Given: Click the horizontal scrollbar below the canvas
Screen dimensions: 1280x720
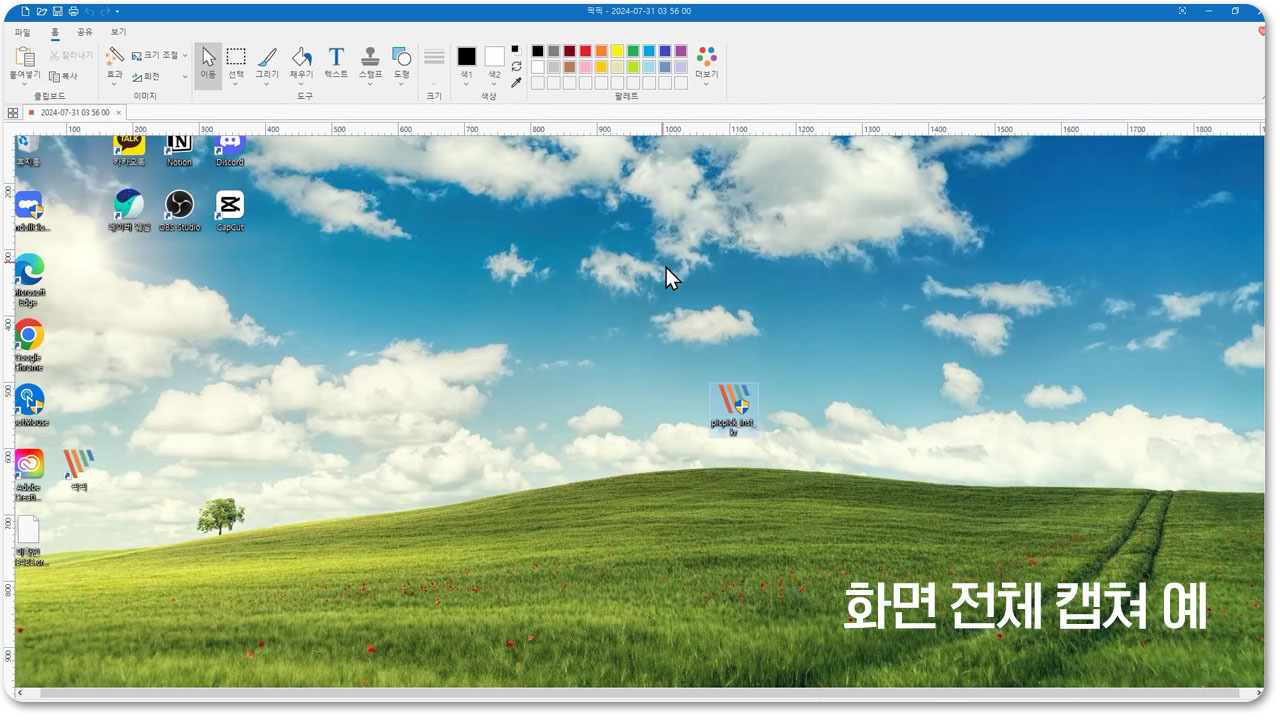Looking at the screenshot, I should (x=640, y=693).
